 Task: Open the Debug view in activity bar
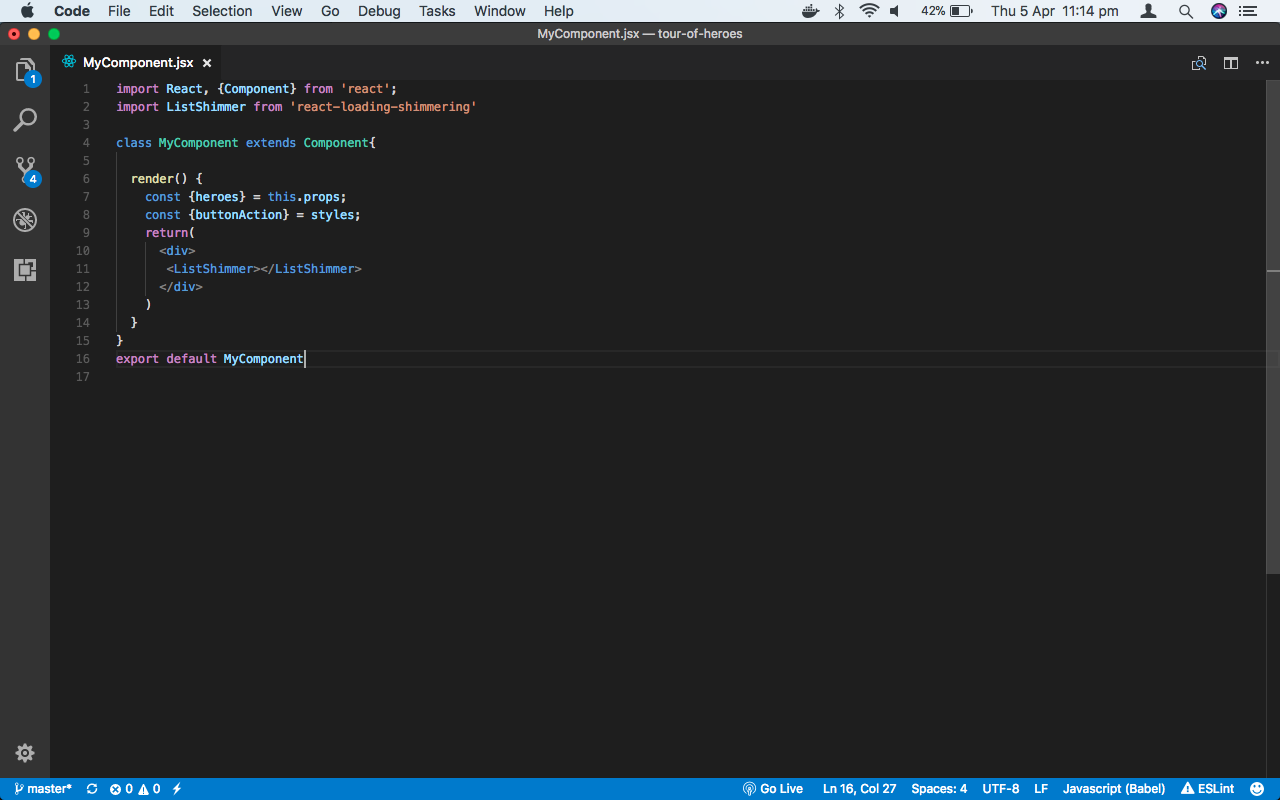25,220
